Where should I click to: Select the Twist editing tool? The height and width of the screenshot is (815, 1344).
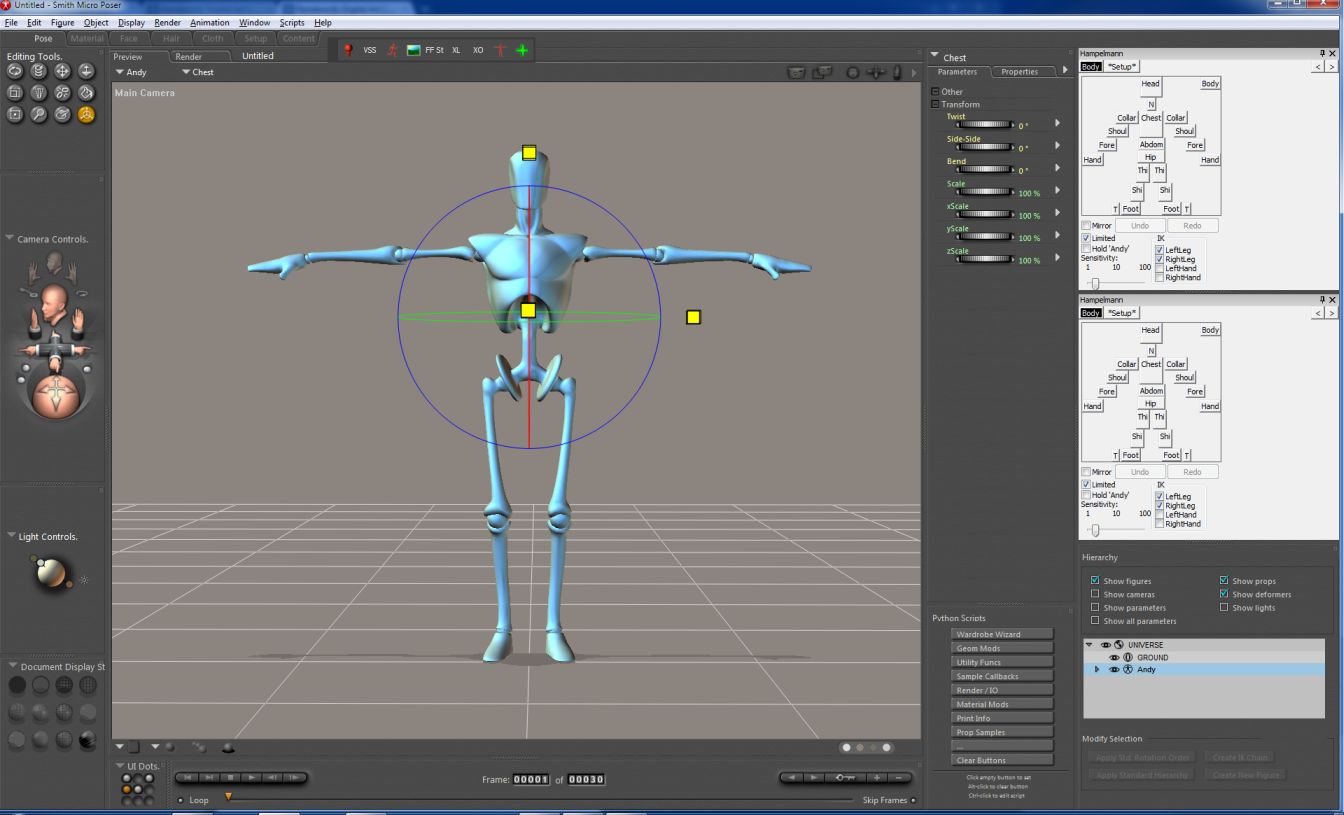click(x=39, y=71)
